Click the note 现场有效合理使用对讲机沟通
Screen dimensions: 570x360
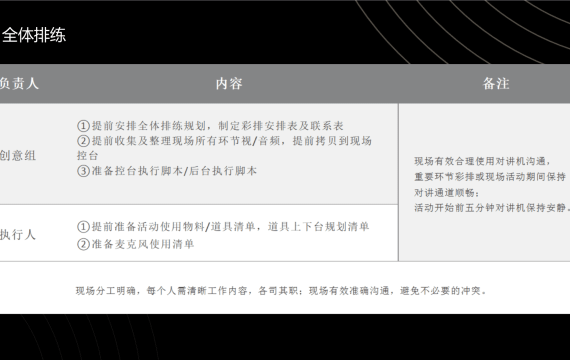click(x=482, y=161)
